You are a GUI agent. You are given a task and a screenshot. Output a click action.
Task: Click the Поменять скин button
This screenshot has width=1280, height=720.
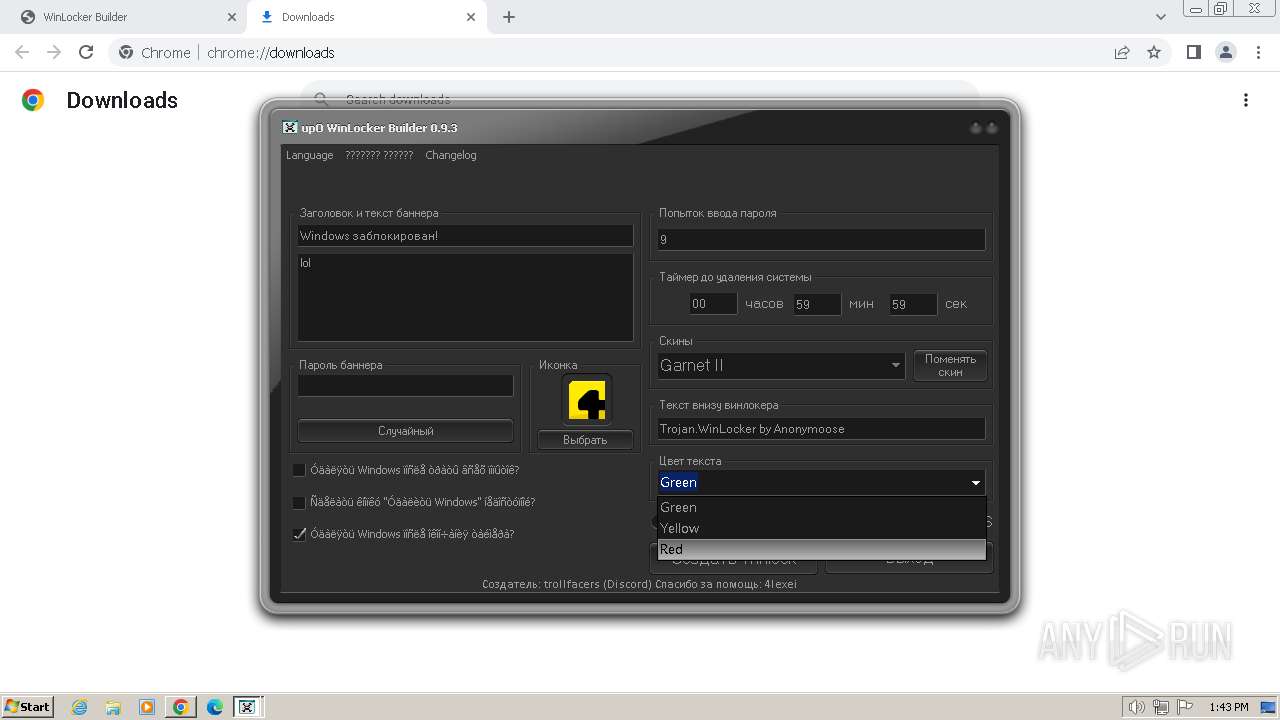(x=950, y=365)
